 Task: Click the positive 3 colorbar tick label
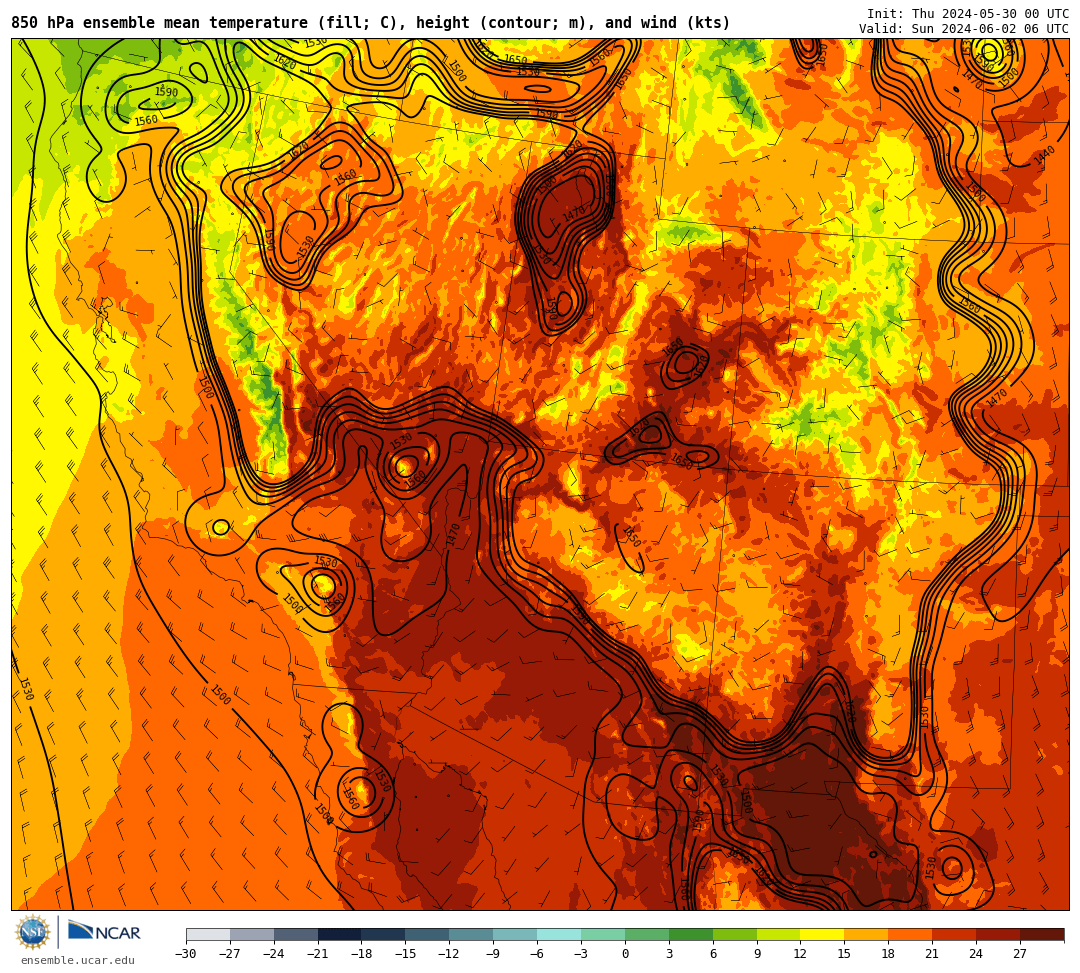click(x=669, y=954)
